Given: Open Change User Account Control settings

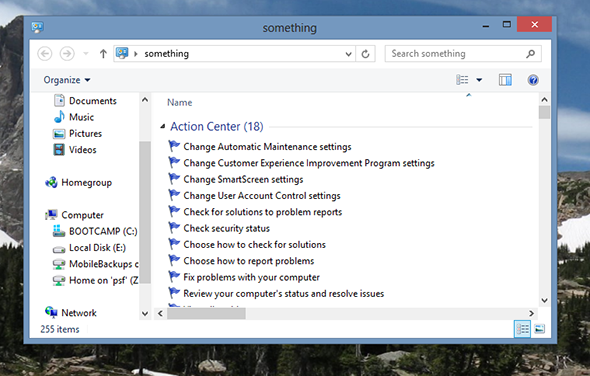Looking at the screenshot, I should pos(262,196).
